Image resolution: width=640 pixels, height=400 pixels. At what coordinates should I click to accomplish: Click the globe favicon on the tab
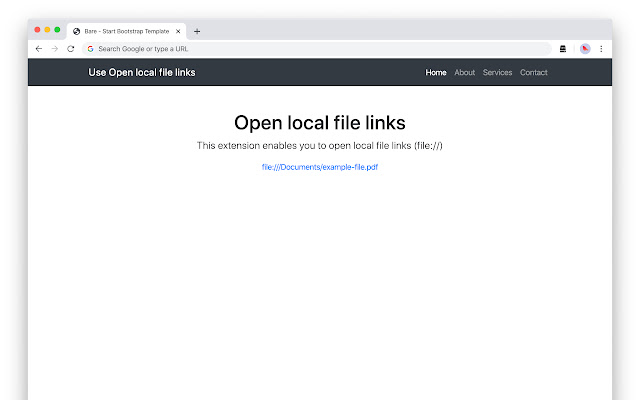pyautogui.click(x=76, y=31)
